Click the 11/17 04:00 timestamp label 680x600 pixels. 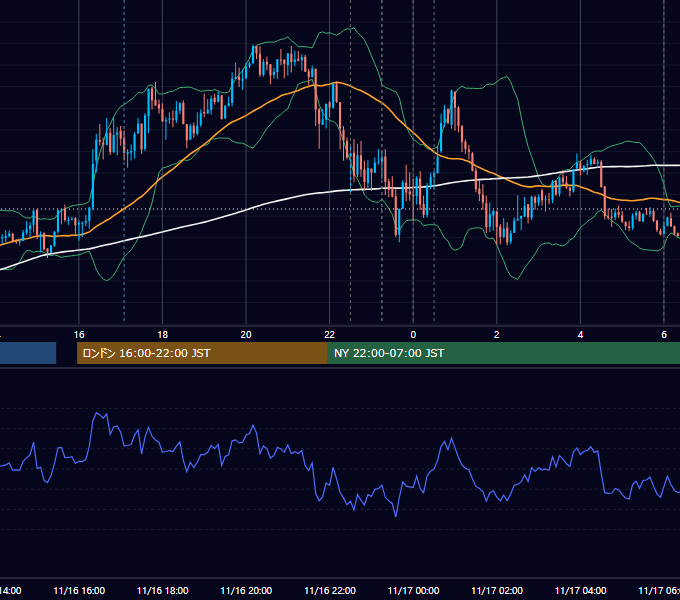pyautogui.click(x=580, y=590)
